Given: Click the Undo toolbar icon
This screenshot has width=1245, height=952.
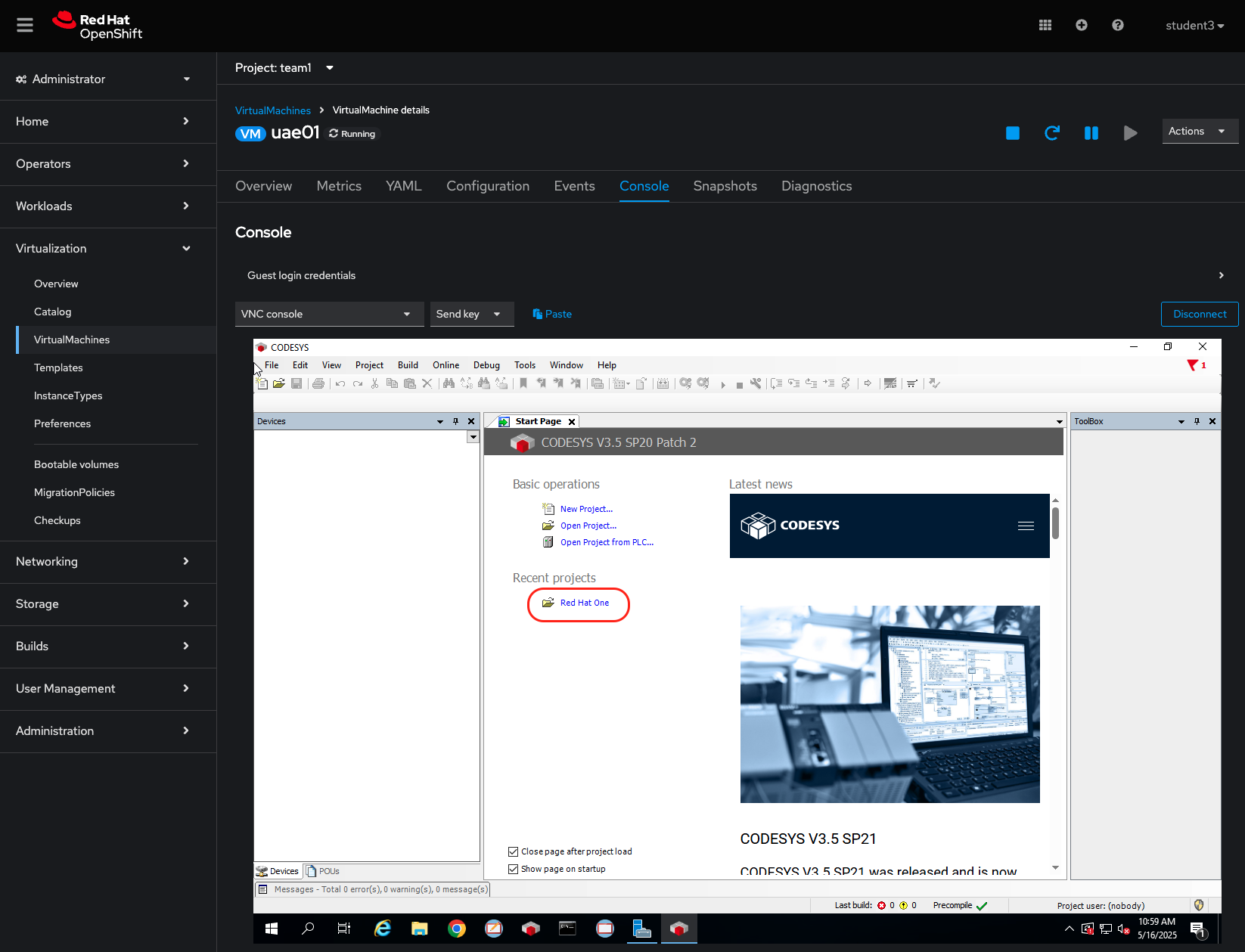Looking at the screenshot, I should 340,383.
